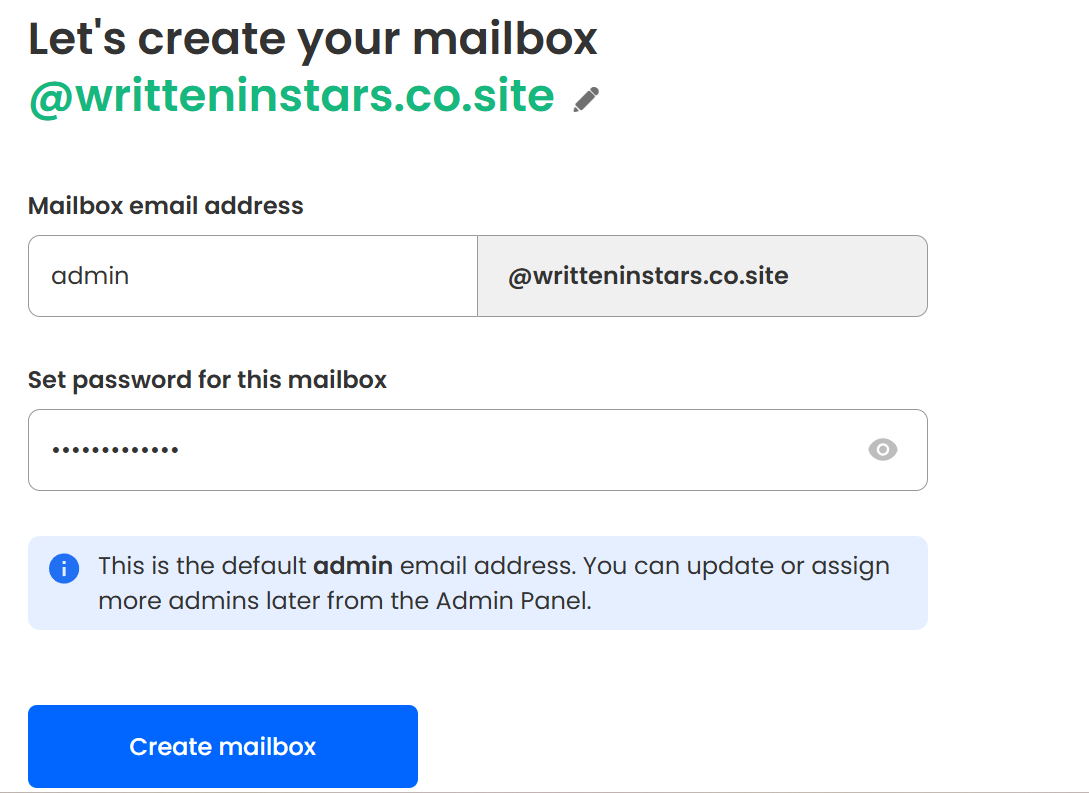
Task: Click the circle info symbol in banner
Action: pos(63,568)
